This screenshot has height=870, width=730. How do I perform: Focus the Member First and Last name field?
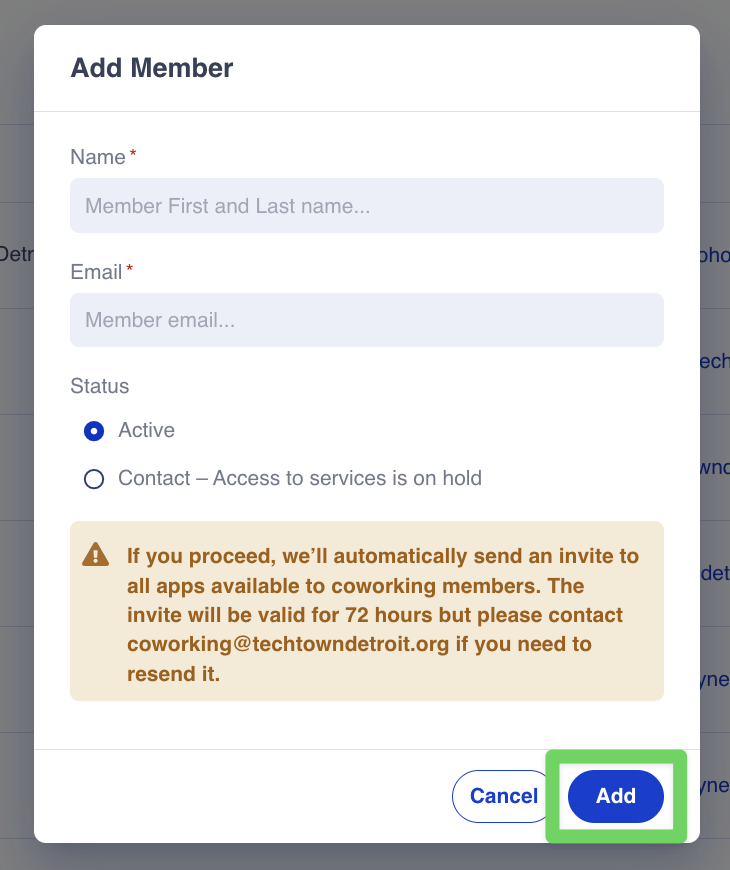(366, 206)
